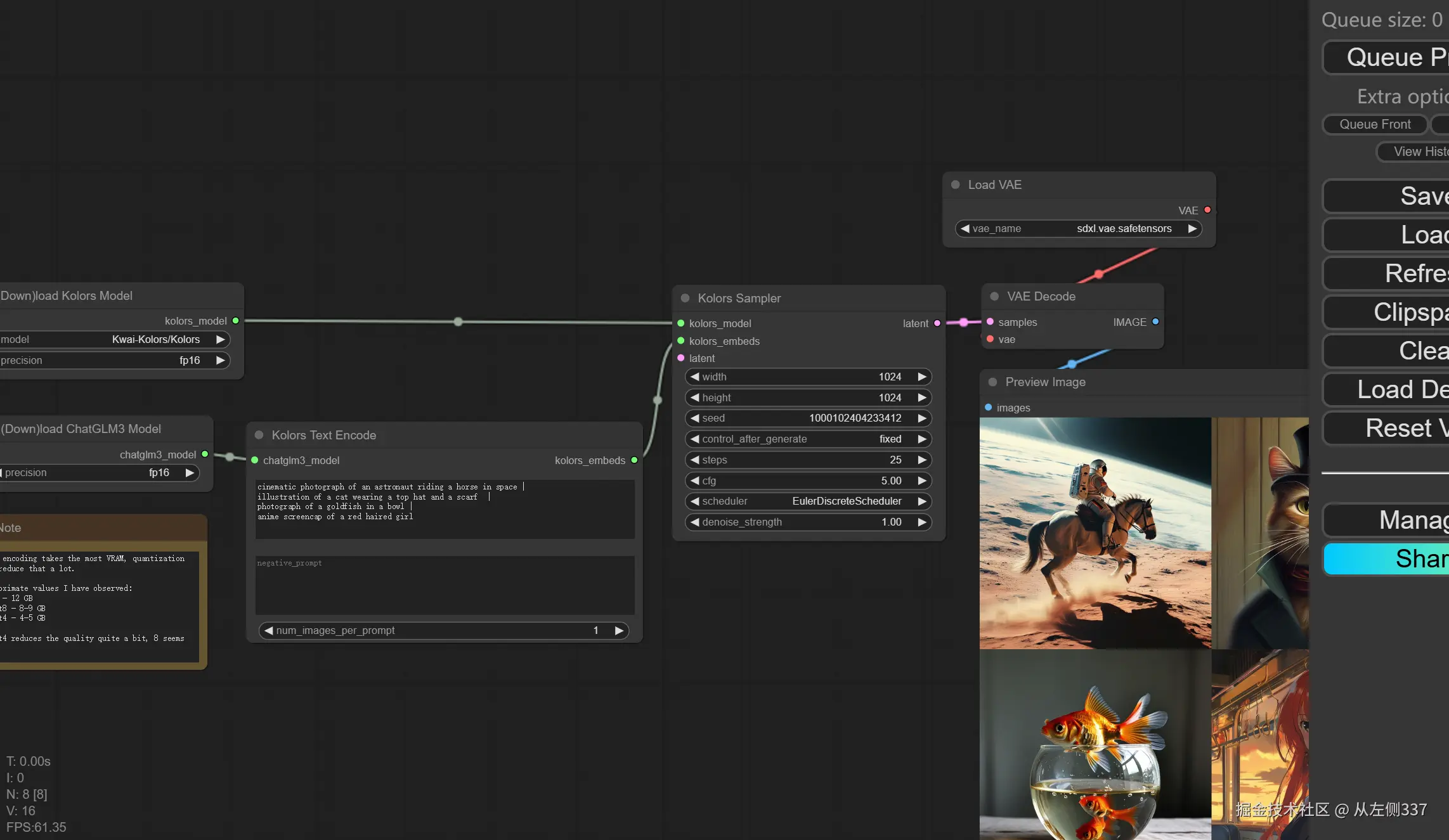Increase the steps value with right arrow

click(x=922, y=460)
